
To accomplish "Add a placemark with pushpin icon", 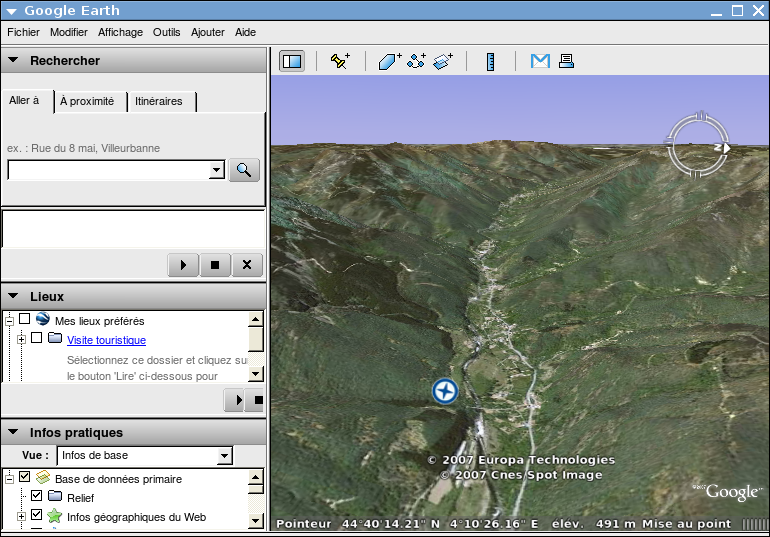I will (x=340, y=61).
